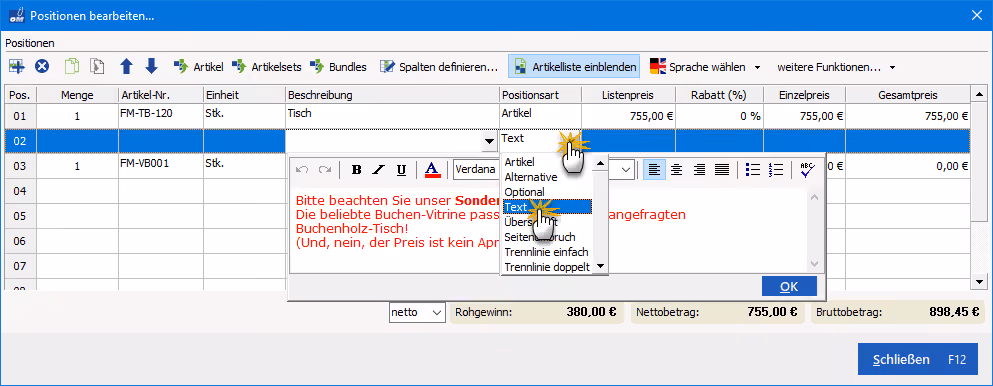Open Bundles from the toolbar
Viewport: 993px width, 386px height.
(x=338, y=66)
